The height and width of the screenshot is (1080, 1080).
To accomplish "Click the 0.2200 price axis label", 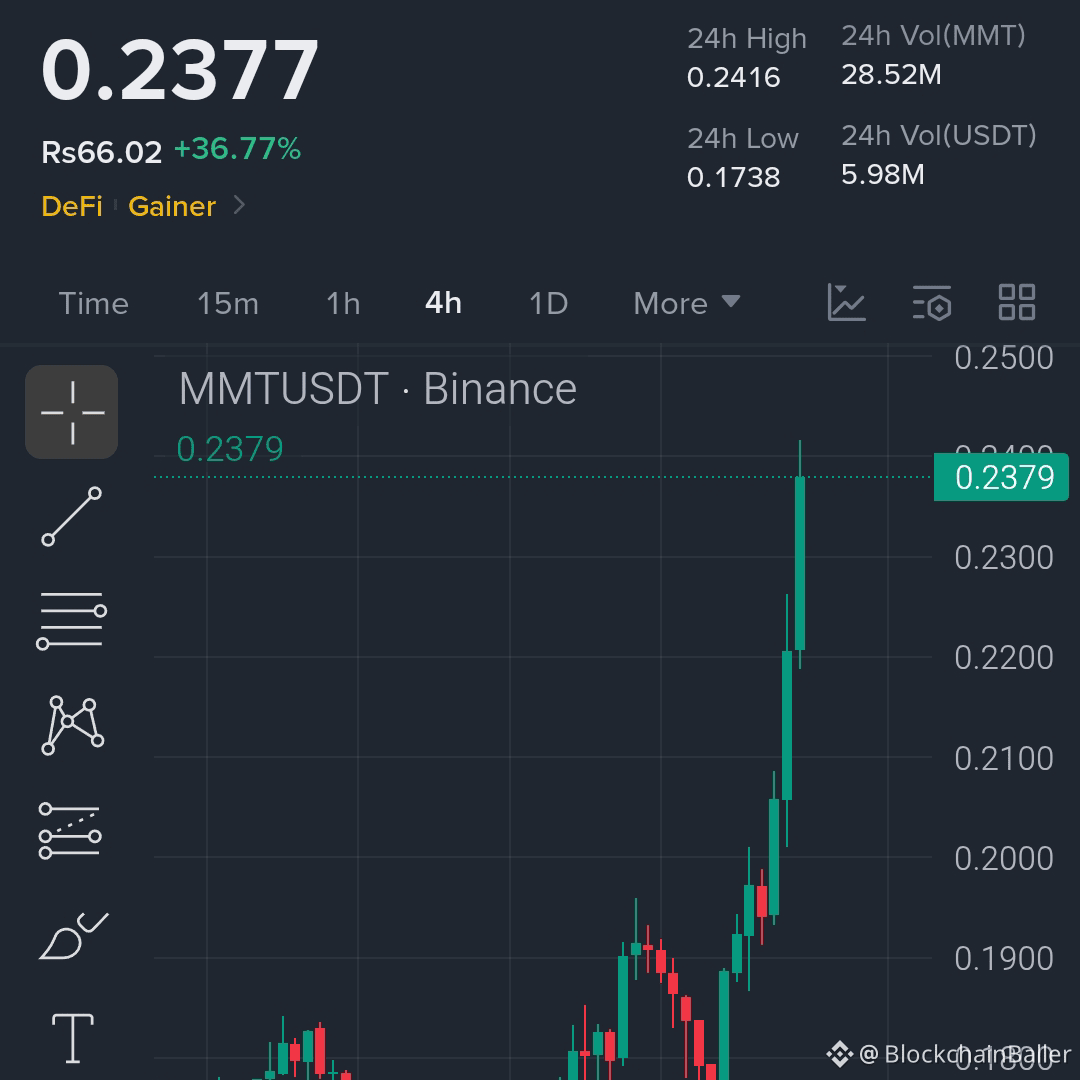I will coord(1004,658).
